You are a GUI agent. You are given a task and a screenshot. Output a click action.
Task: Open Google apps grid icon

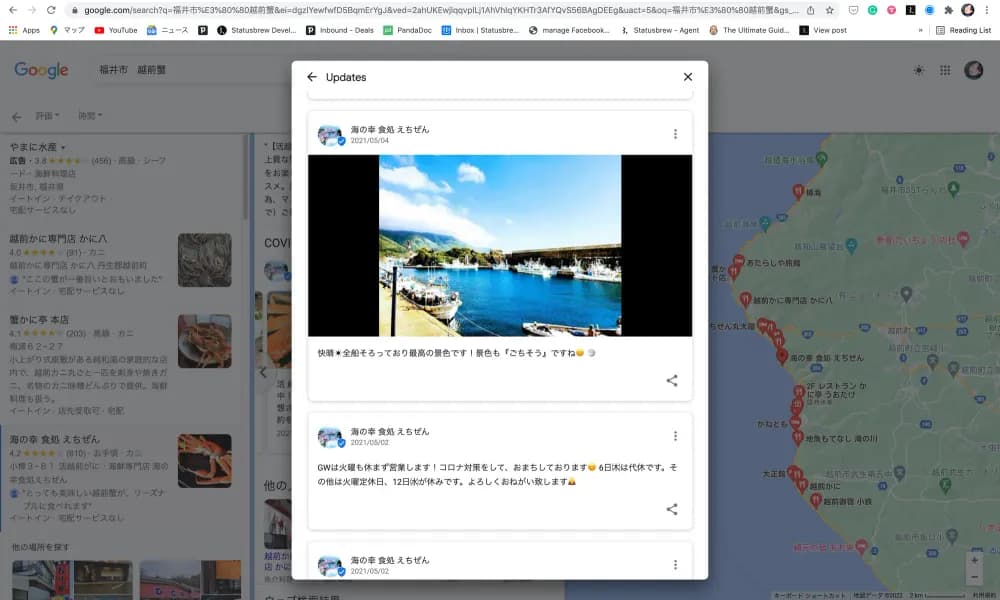945,70
